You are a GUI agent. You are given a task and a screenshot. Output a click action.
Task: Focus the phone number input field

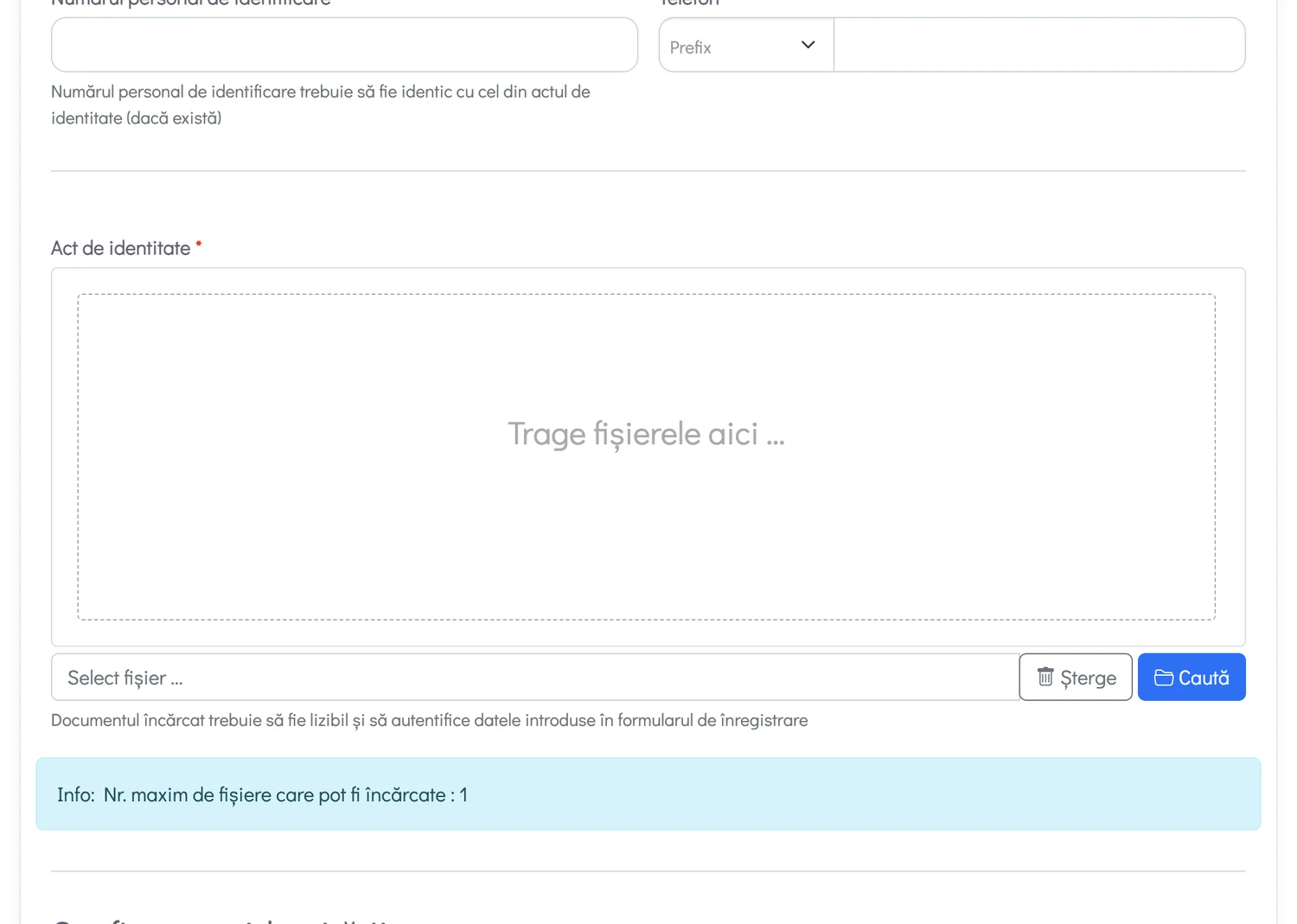click(x=1039, y=45)
